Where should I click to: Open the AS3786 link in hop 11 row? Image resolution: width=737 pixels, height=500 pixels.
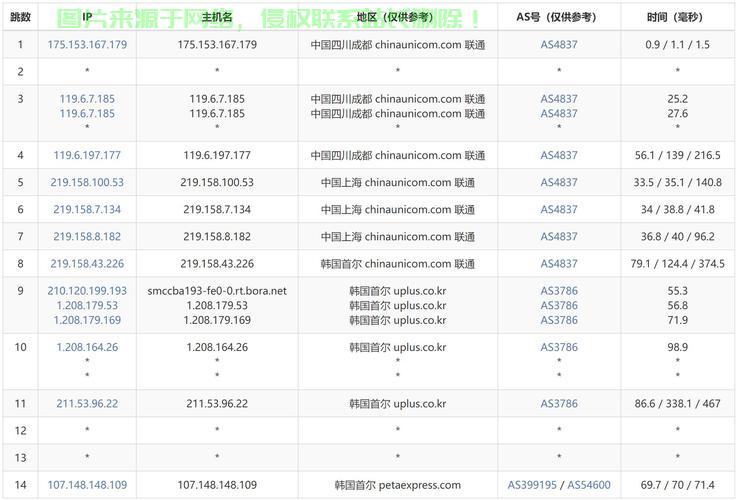[559, 404]
